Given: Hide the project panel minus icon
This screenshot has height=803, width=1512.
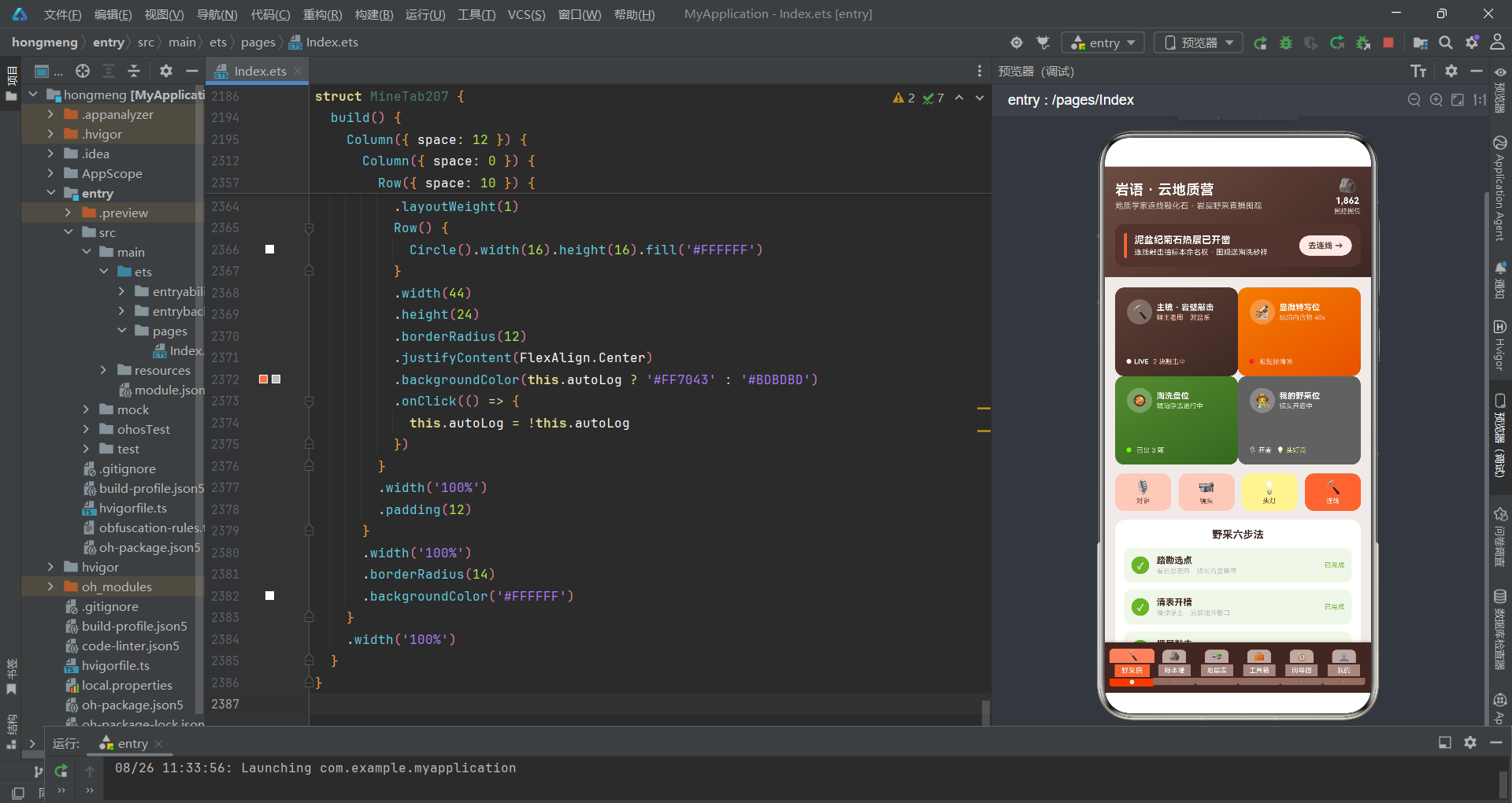Looking at the screenshot, I should click(191, 71).
